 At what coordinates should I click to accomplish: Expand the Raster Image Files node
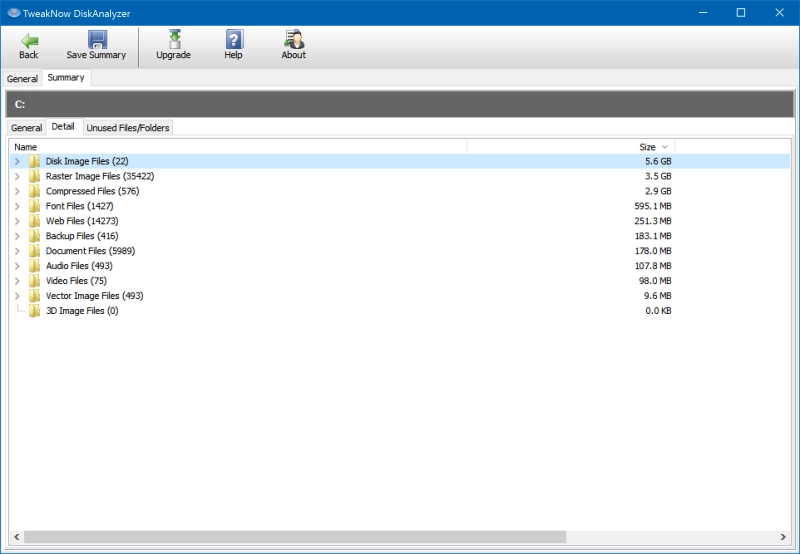coord(17,176)
